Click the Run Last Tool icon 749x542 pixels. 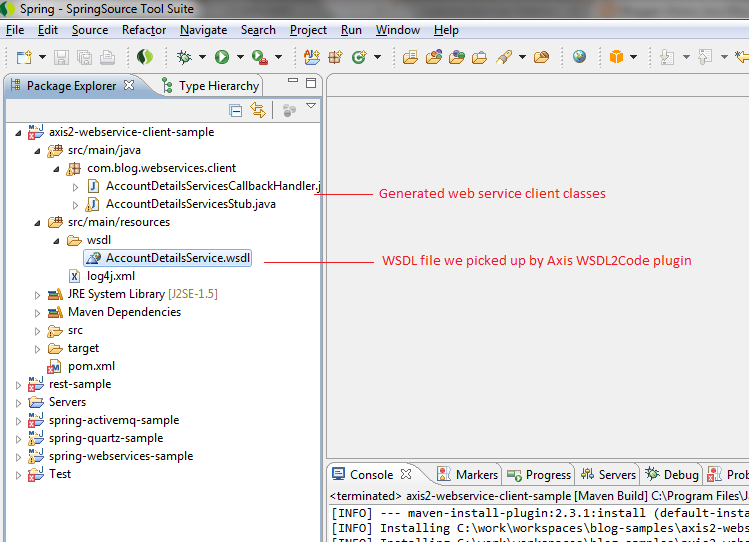(260, 57)
